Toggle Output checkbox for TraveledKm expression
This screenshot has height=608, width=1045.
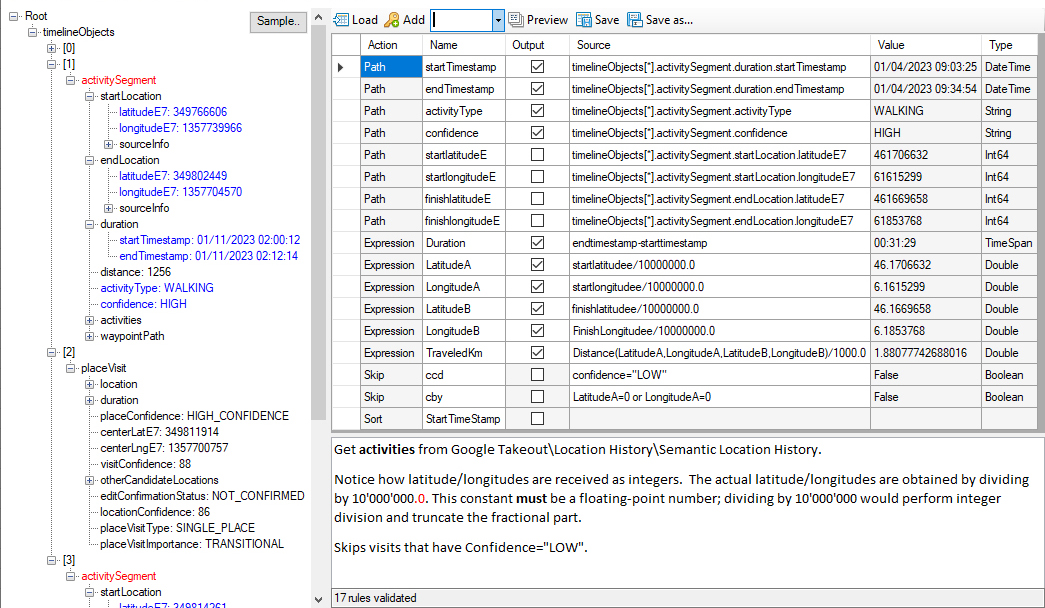[538, 353]
